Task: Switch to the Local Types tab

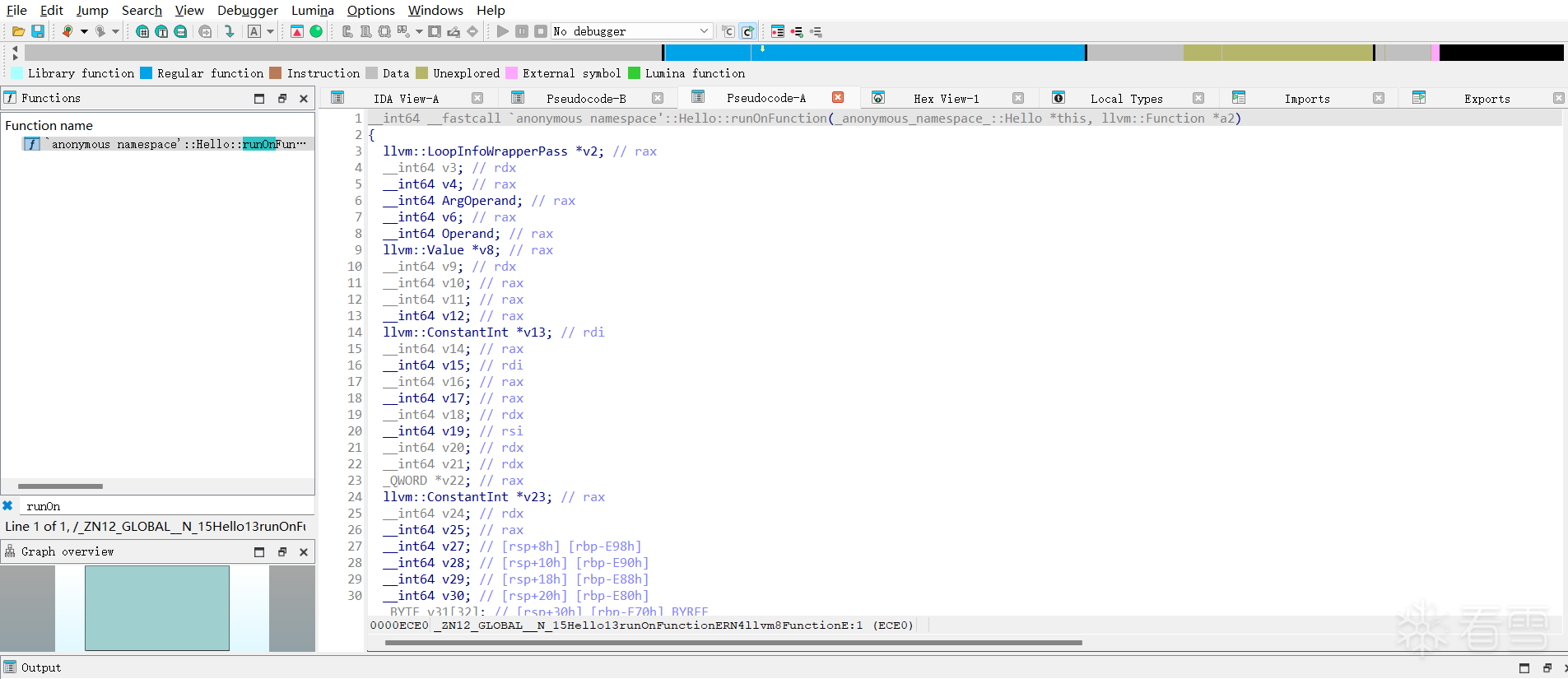Action: pyautogui.click(x=1127, y=99)
